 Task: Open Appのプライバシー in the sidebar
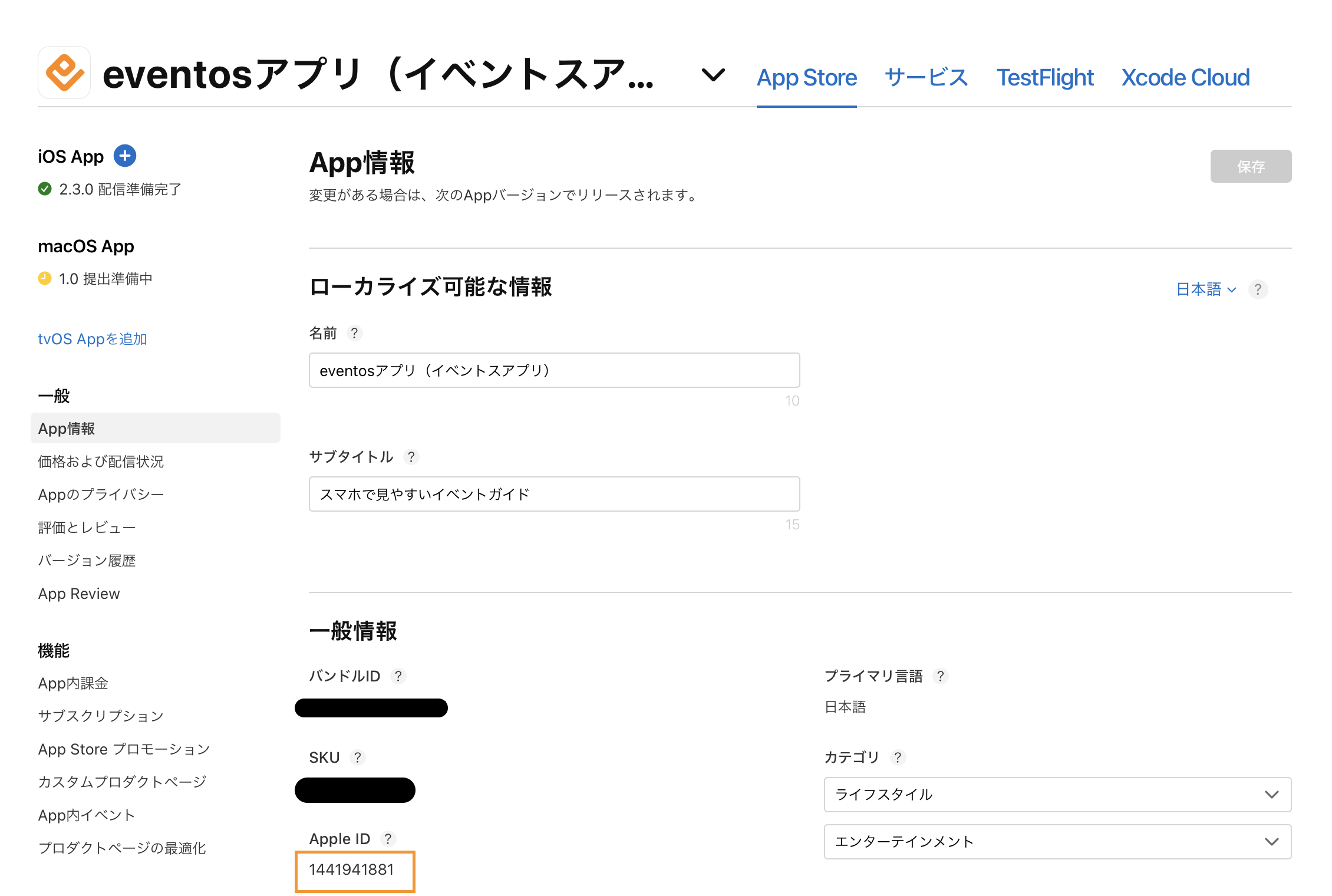101,495
